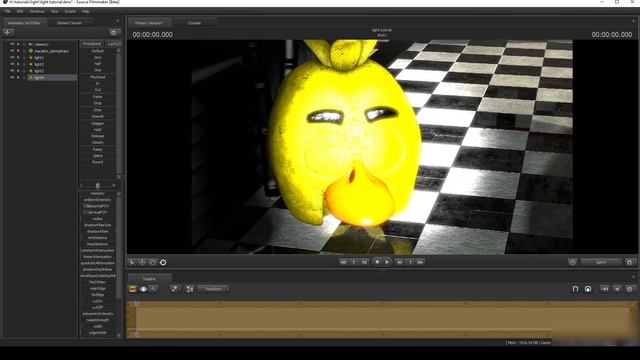Open viewport gear settings next to light4
Viewport: 640px width, 360px height.
pyautogui.click(x=629, y=262)
